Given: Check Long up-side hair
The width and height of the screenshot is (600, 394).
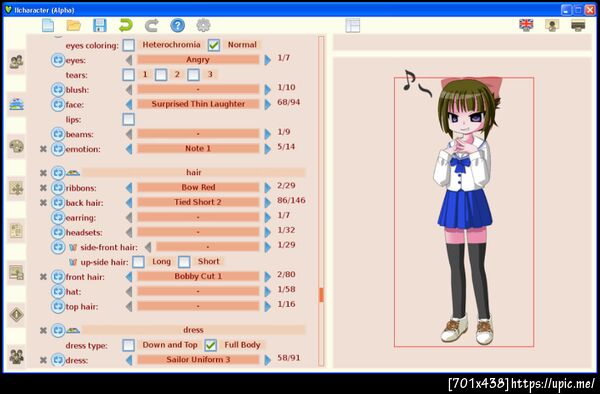Looking at the screenshot, I should click(138, 262).
